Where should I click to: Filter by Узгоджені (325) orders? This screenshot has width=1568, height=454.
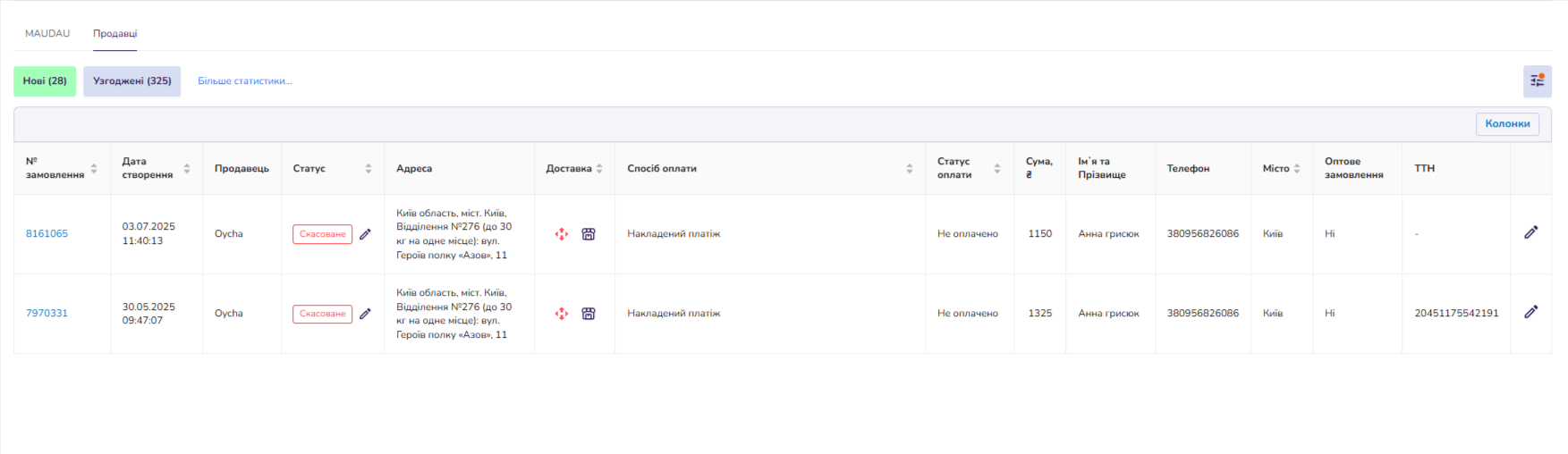[x=132, y=81]
